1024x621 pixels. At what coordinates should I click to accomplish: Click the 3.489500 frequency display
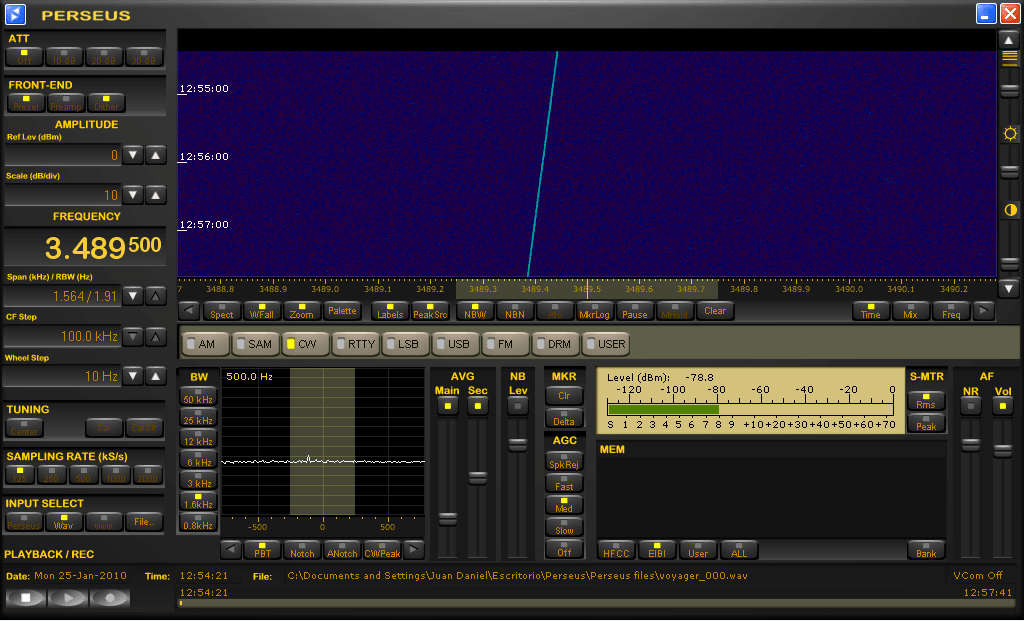pos(85,247)
